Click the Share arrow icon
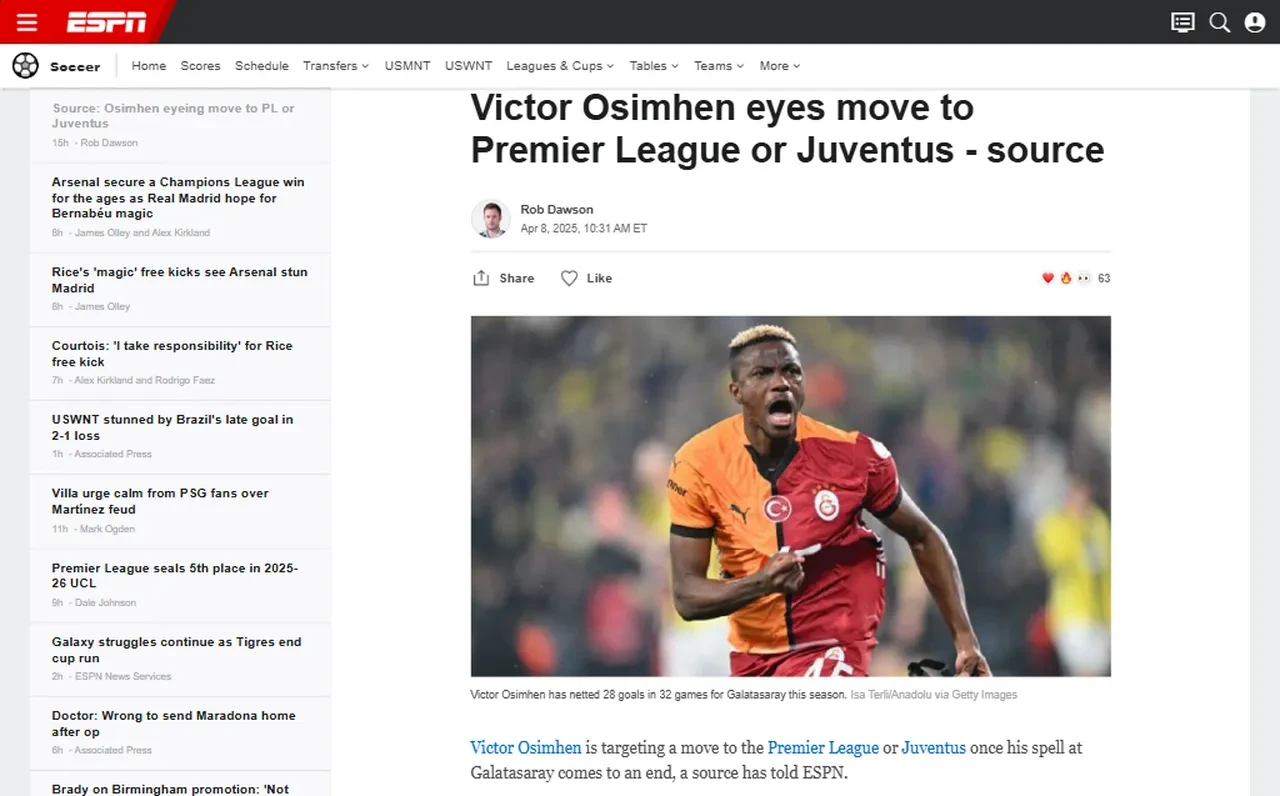 coord(481,278)
